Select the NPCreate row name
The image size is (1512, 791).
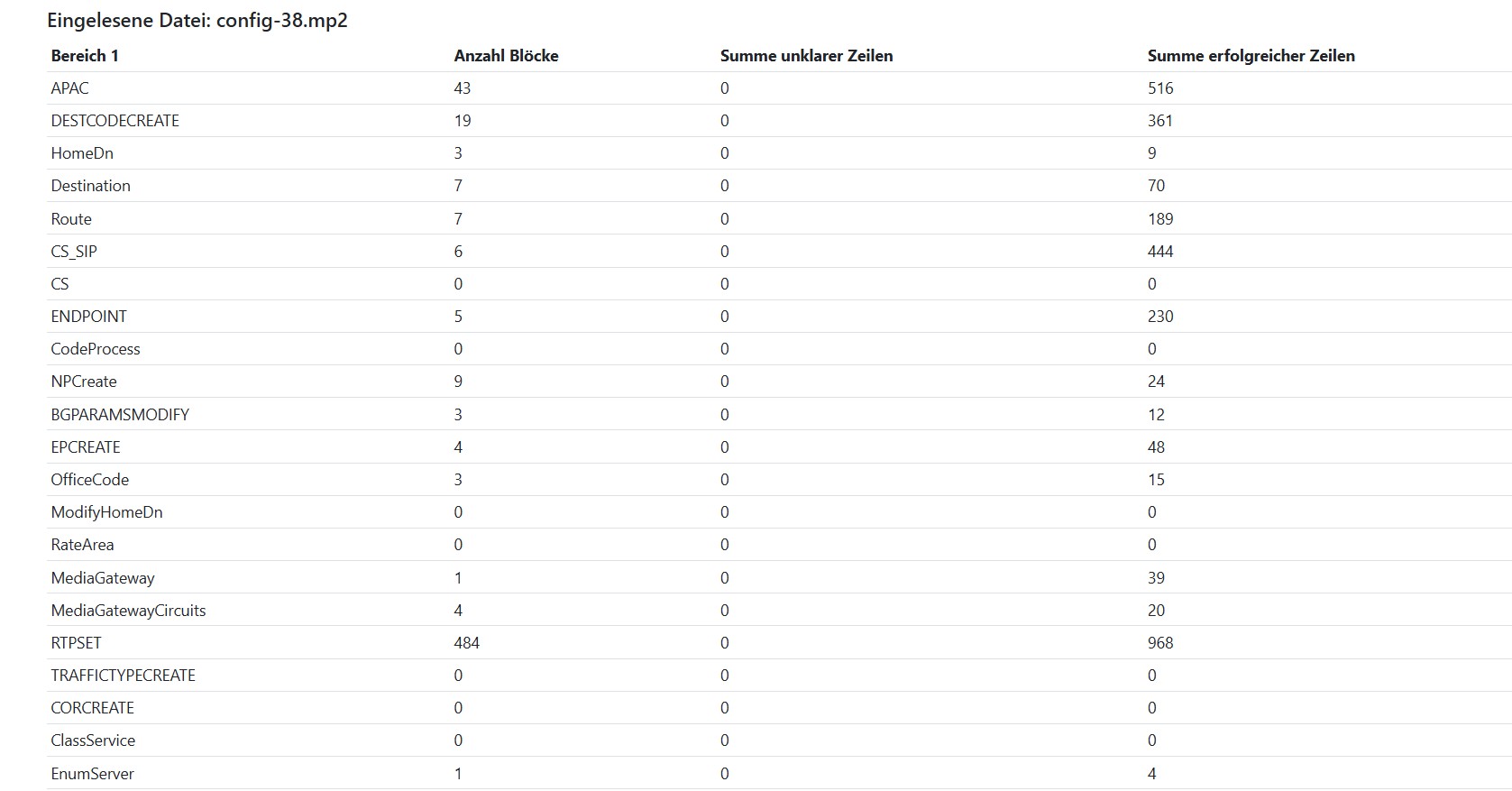84,382
